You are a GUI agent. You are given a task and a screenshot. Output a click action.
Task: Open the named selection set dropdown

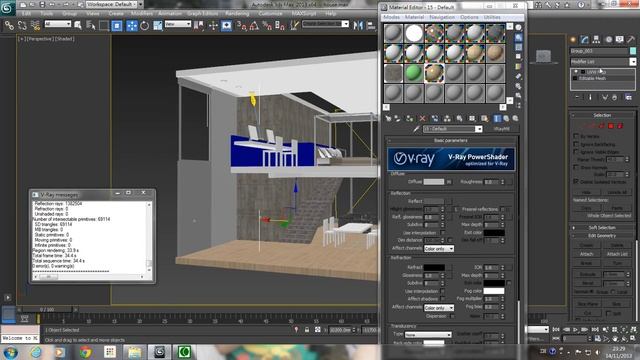pos(325,24)
